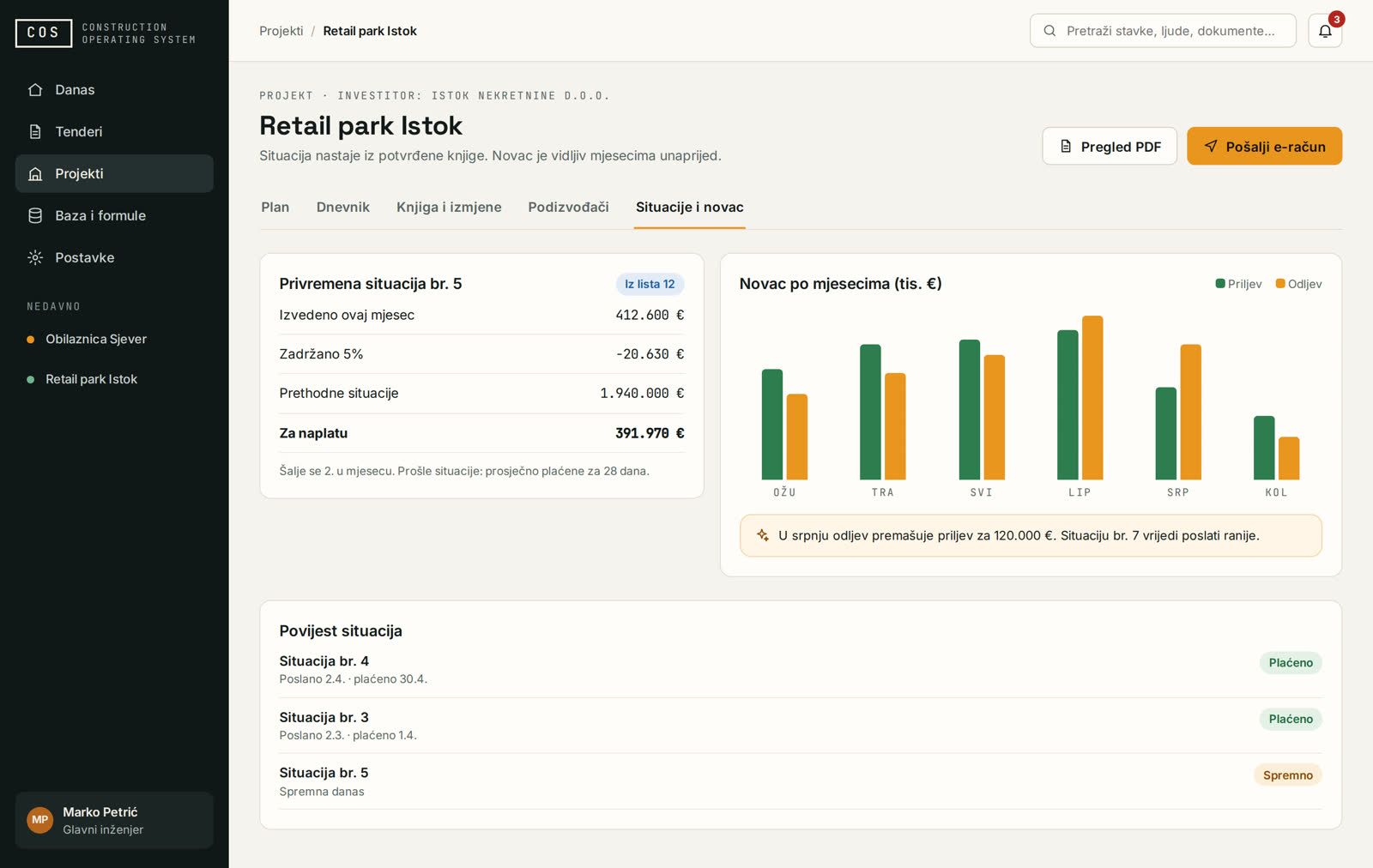Click orange dot beside Obilaznica Sjever
The width and height of the screenshot is (1373, 868).
(x=31, y=340)
